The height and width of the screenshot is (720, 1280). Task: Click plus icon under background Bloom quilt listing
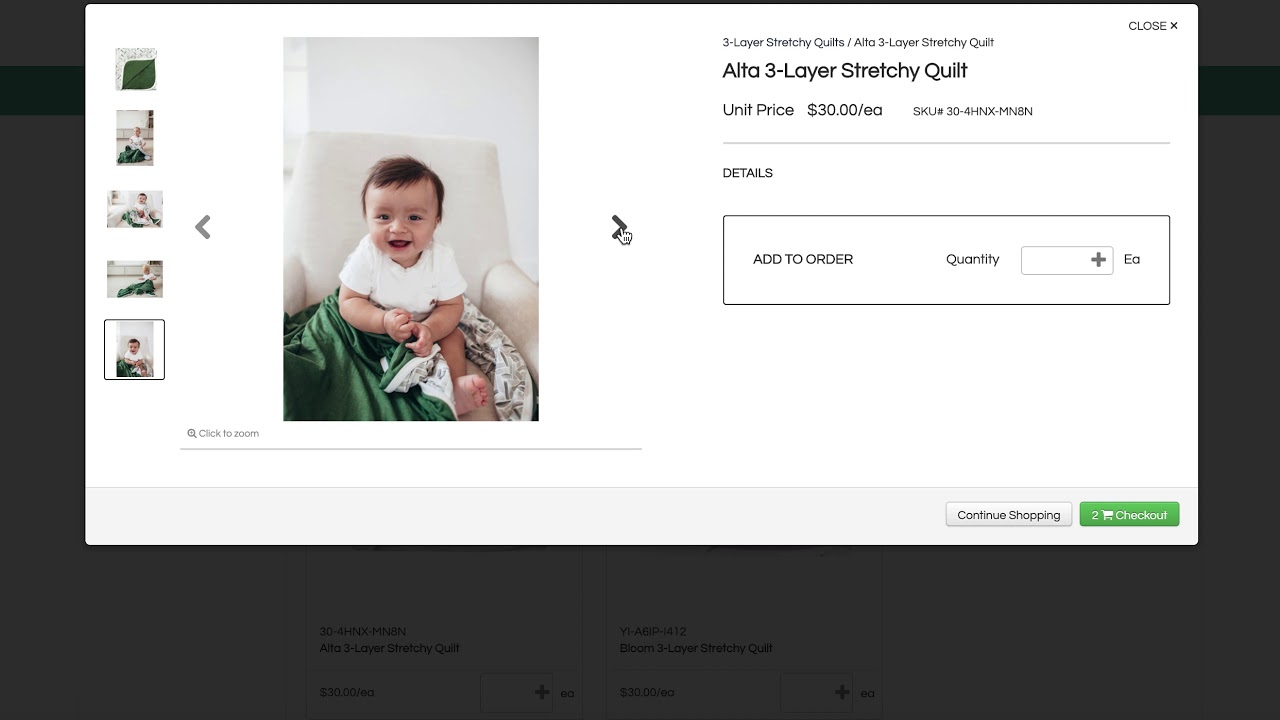point(842,692)
